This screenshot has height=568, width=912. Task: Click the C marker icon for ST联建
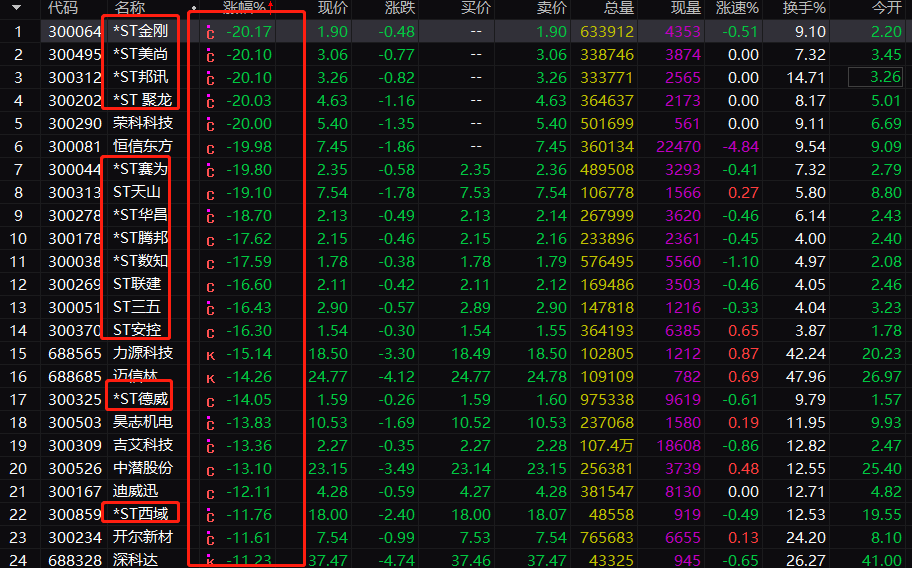click(x=210, y=286)
